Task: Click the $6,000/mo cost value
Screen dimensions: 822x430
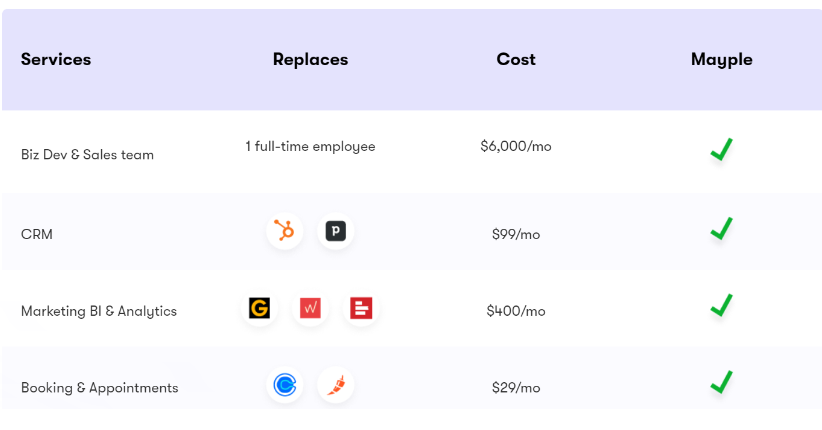Action: 516,146
